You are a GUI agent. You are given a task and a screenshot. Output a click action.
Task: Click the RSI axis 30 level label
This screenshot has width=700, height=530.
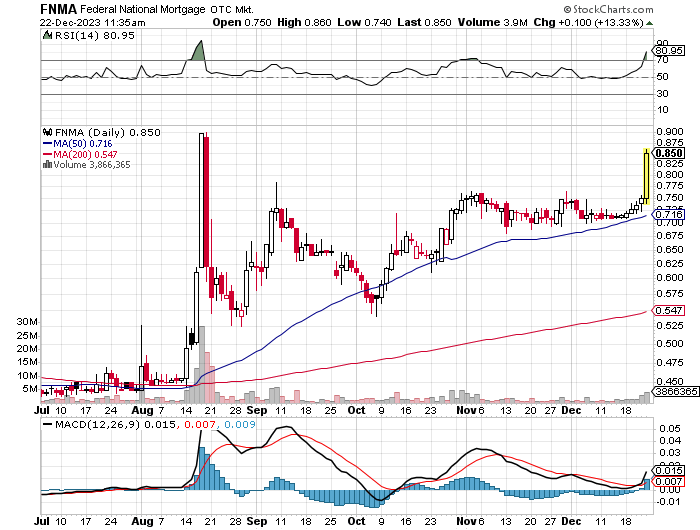(662, 94)
